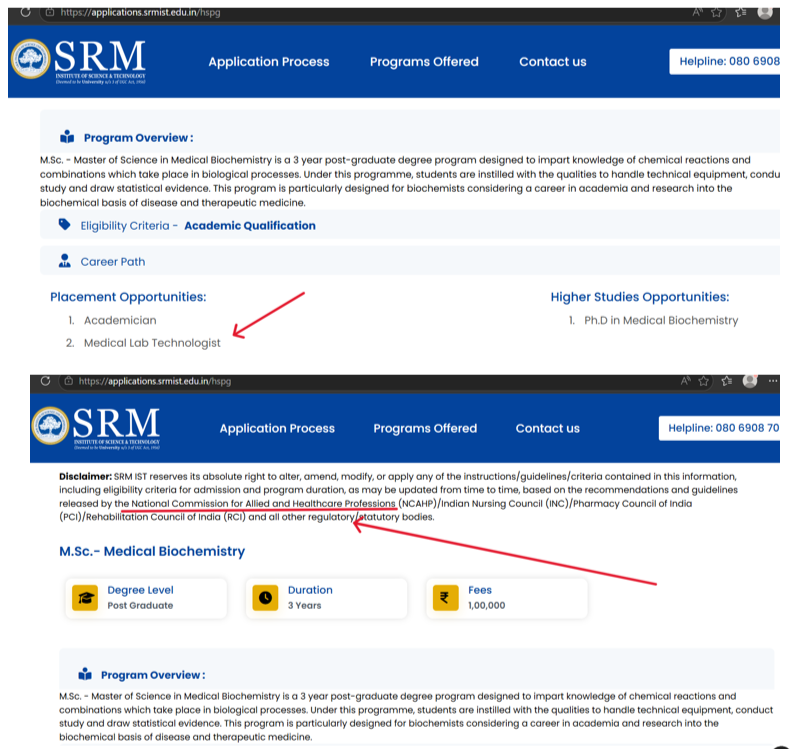Click the Fees rupee icon
The width and height of the screenshot is (800, 749).
pos(445,597)
